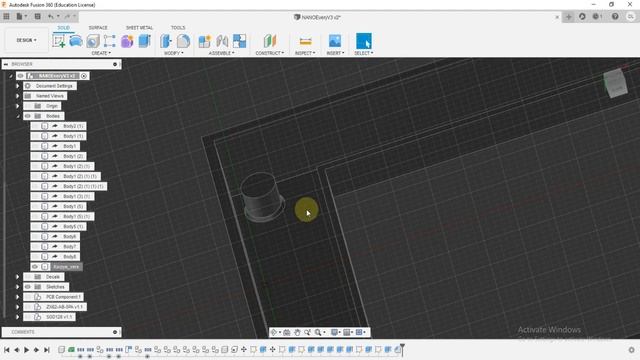Screen dimensions: 640x360
Task: Select the Measure tool icon
Action: pyautogui.click(x=305, y=41)
